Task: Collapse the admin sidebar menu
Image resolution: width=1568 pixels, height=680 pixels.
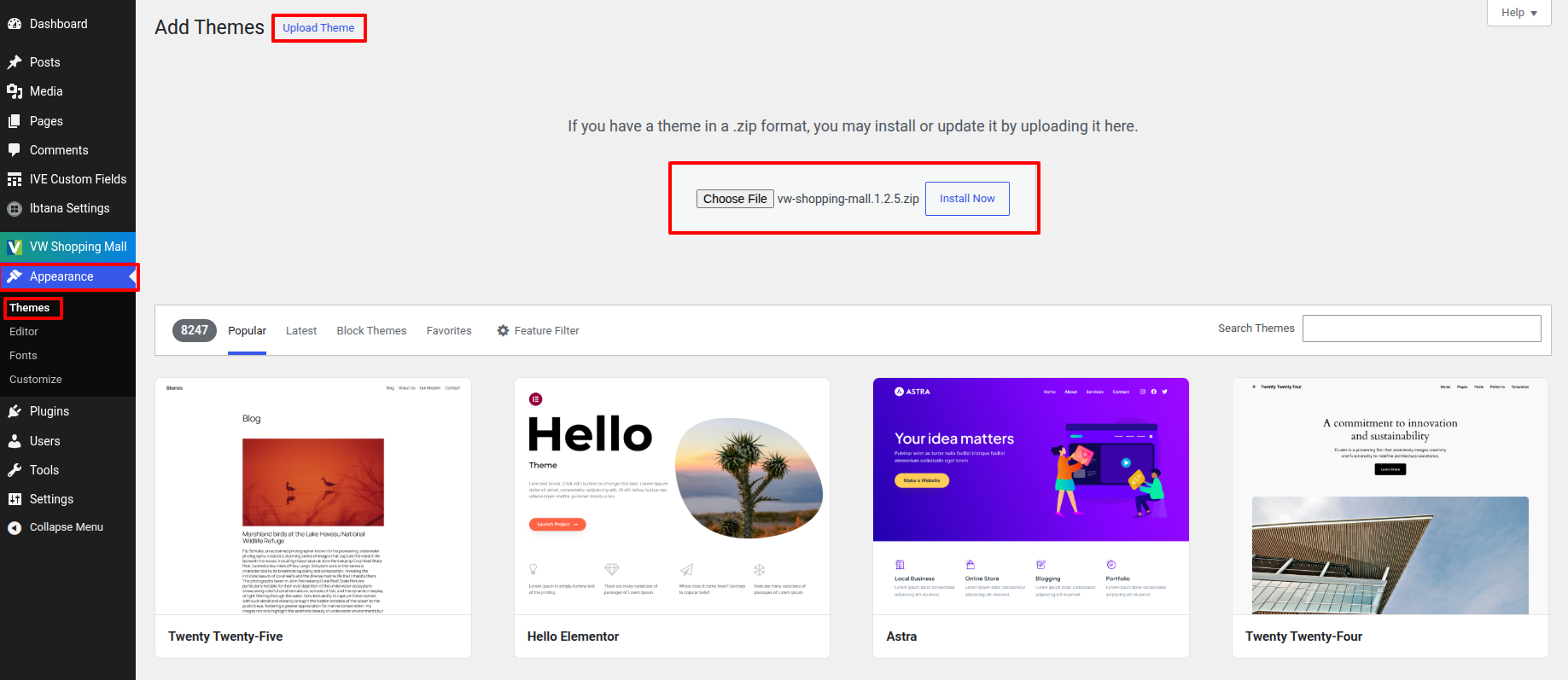Action: tap(56, 527)
